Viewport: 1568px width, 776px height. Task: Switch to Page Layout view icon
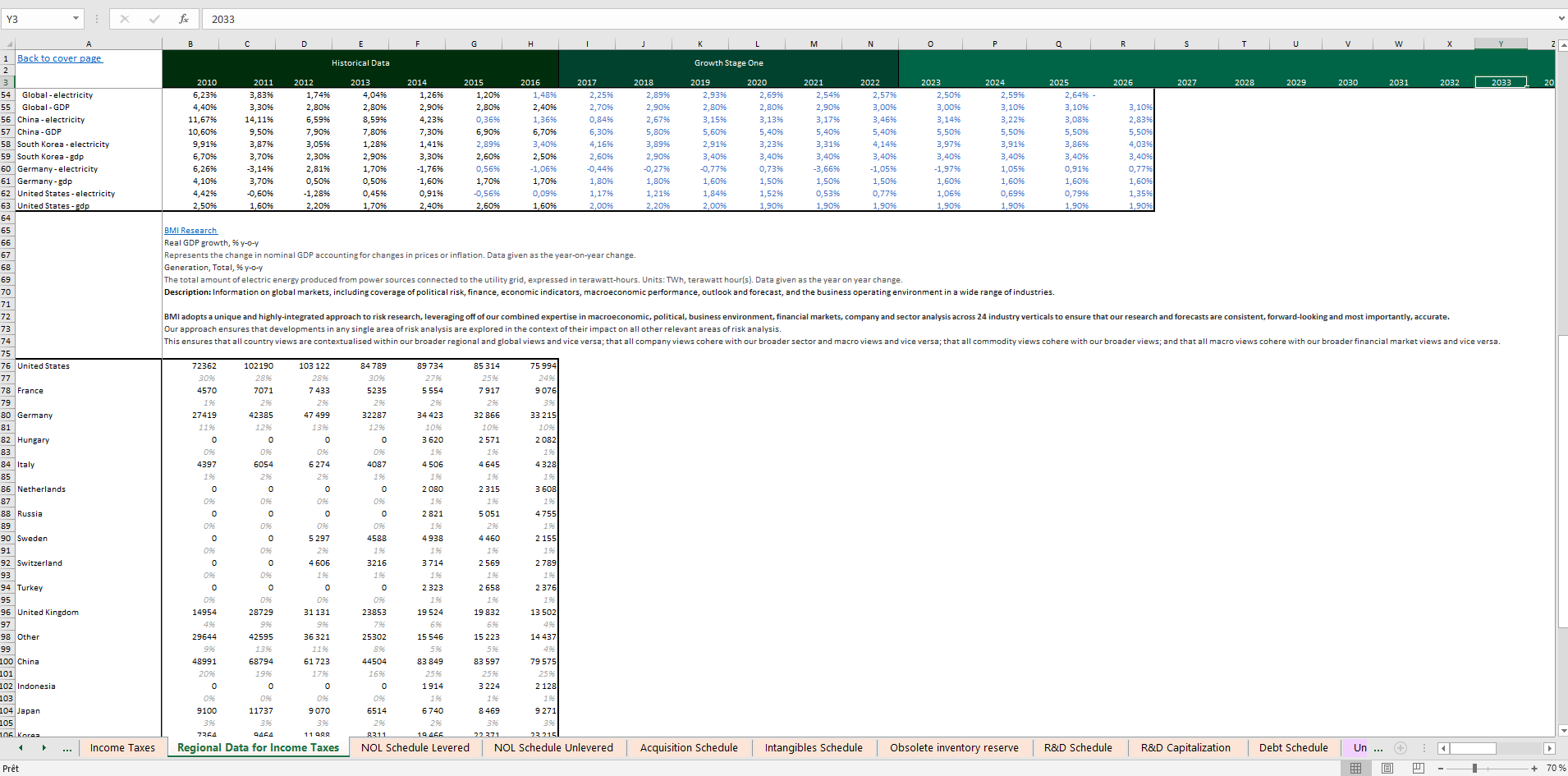(1387, 768)
